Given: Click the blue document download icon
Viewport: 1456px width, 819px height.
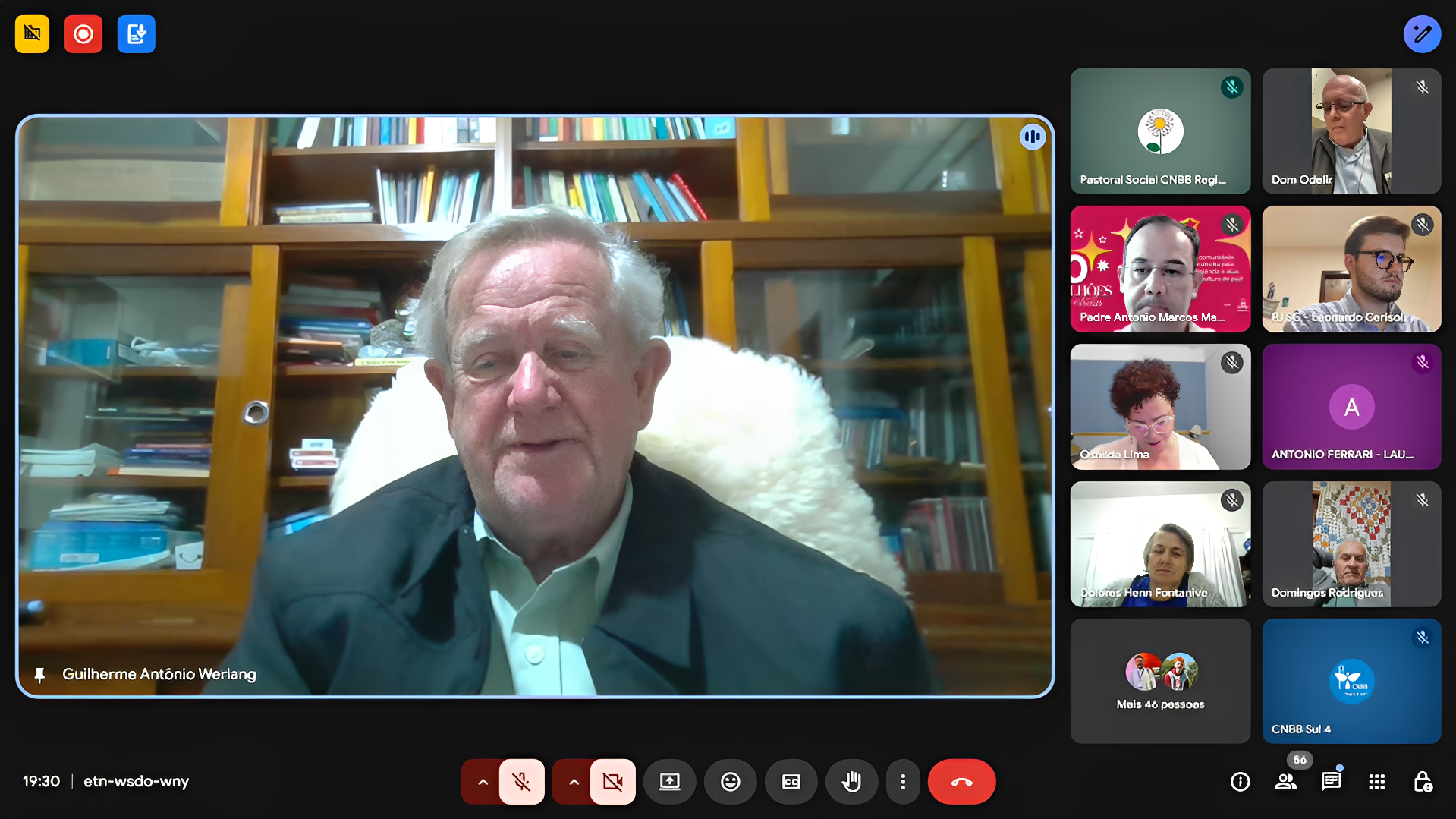Looking at the screenshot, I should click(137, 34).
